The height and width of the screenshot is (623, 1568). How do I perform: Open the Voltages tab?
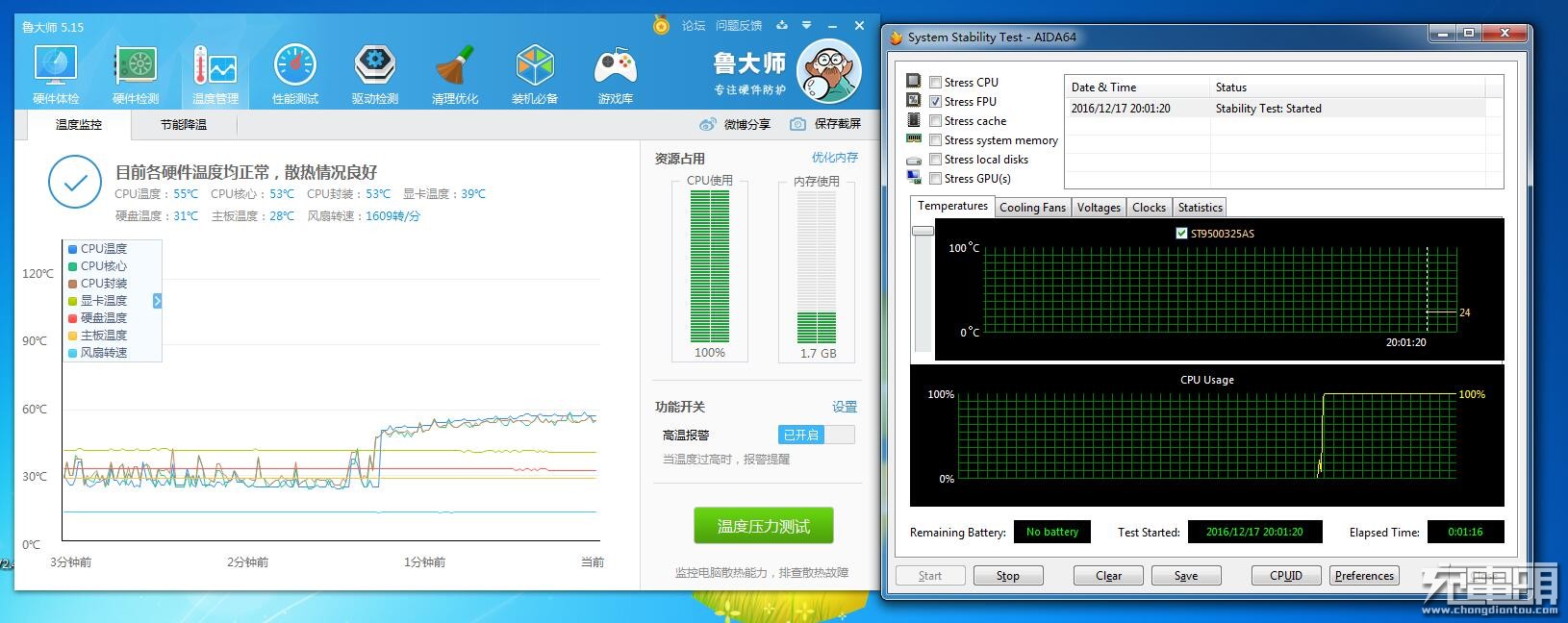pos(1099,208)
